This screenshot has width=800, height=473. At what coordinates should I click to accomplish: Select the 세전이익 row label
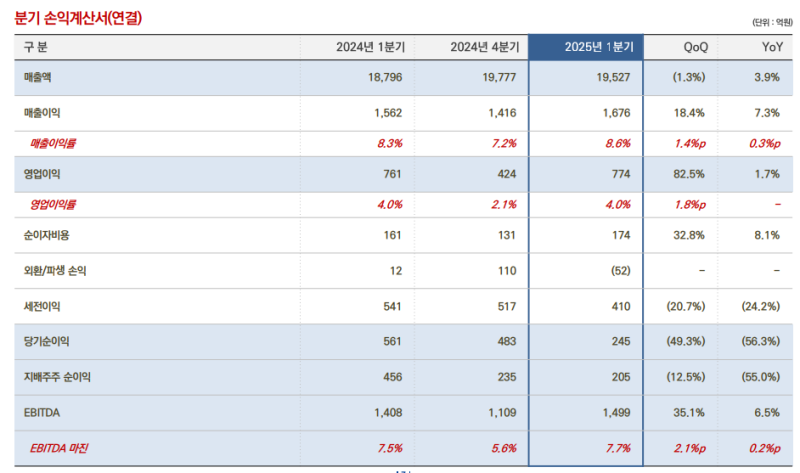42,306
